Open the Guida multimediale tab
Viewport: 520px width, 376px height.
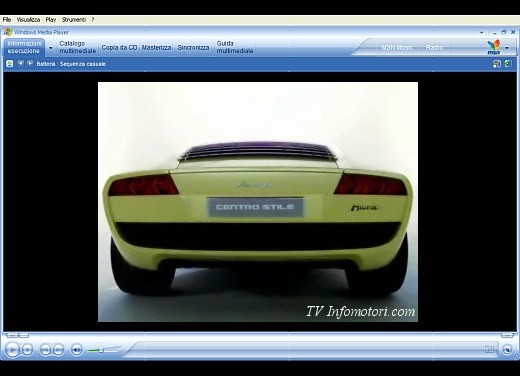235,47
